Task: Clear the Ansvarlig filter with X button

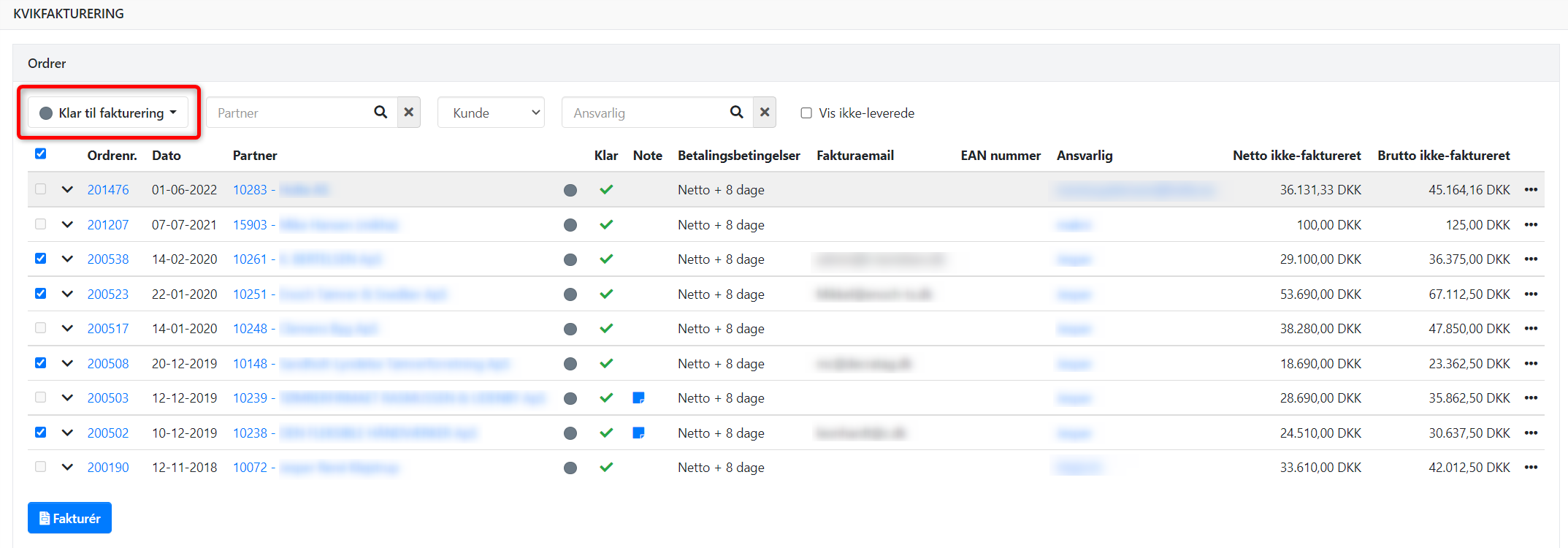Action: click(765, 113)
